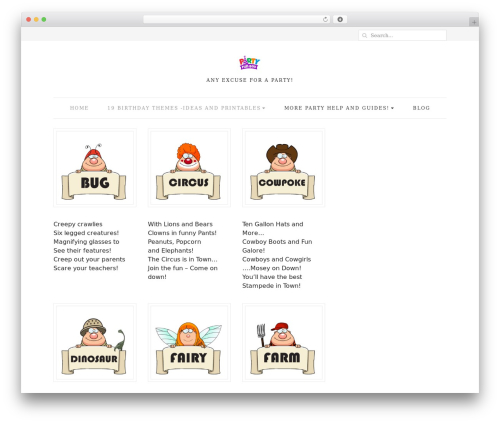500x423 pixels.
Task: Click the text 'Six legged creatures!'
Action: pyautogui.click(x=86, y=233)
